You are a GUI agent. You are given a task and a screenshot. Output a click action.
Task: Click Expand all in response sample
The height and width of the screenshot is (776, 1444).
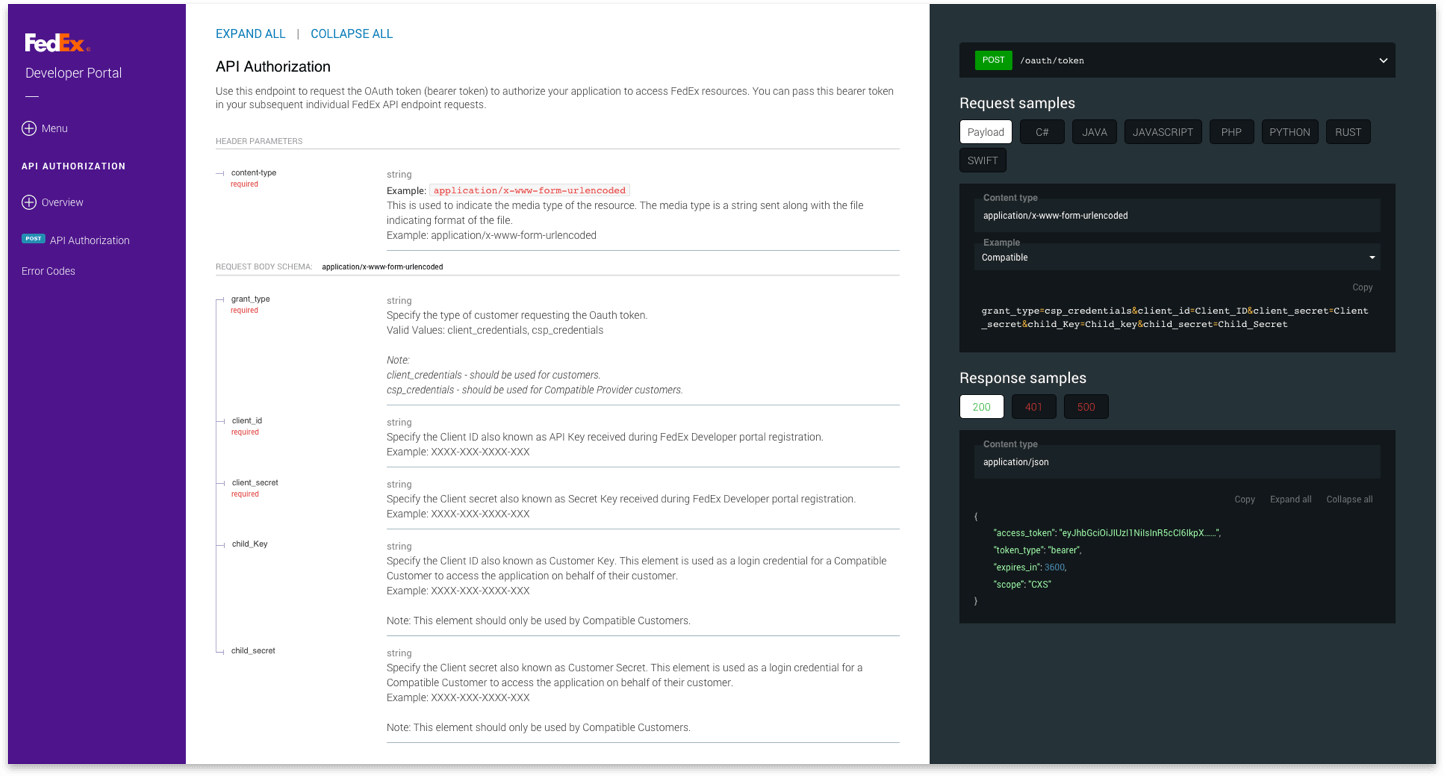click(1291, 499)
